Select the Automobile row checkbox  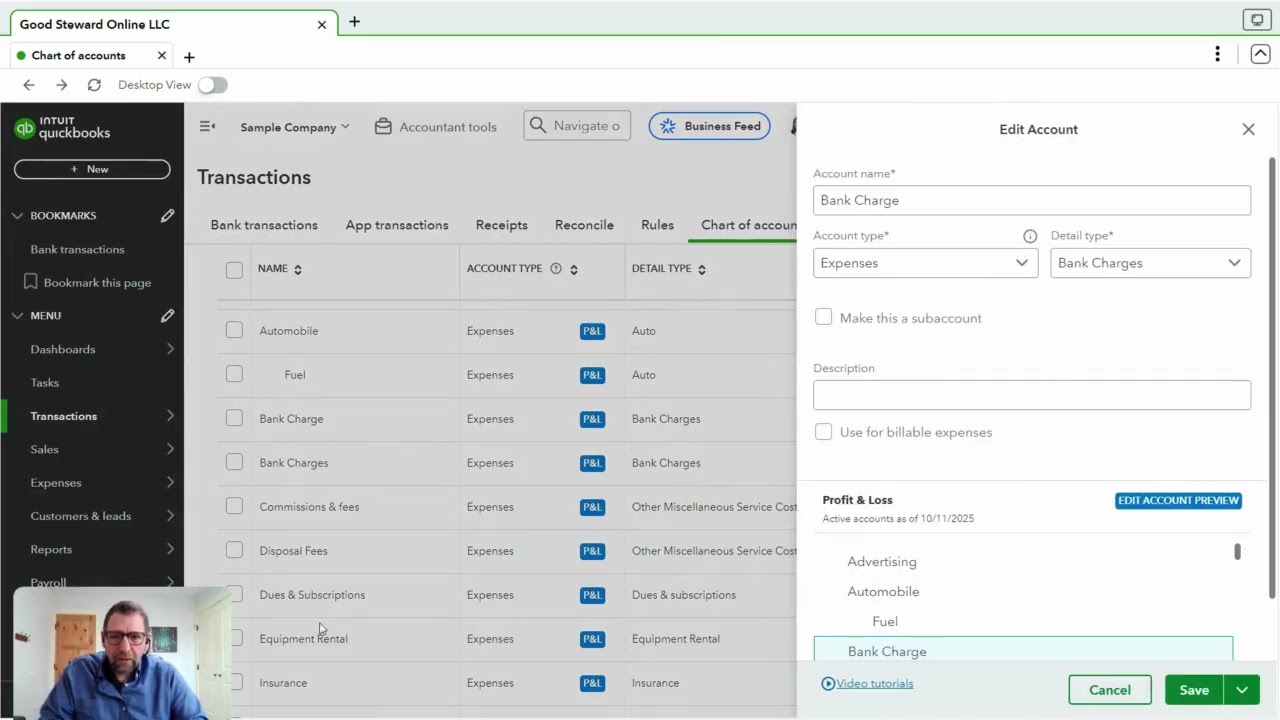point(234,330)
